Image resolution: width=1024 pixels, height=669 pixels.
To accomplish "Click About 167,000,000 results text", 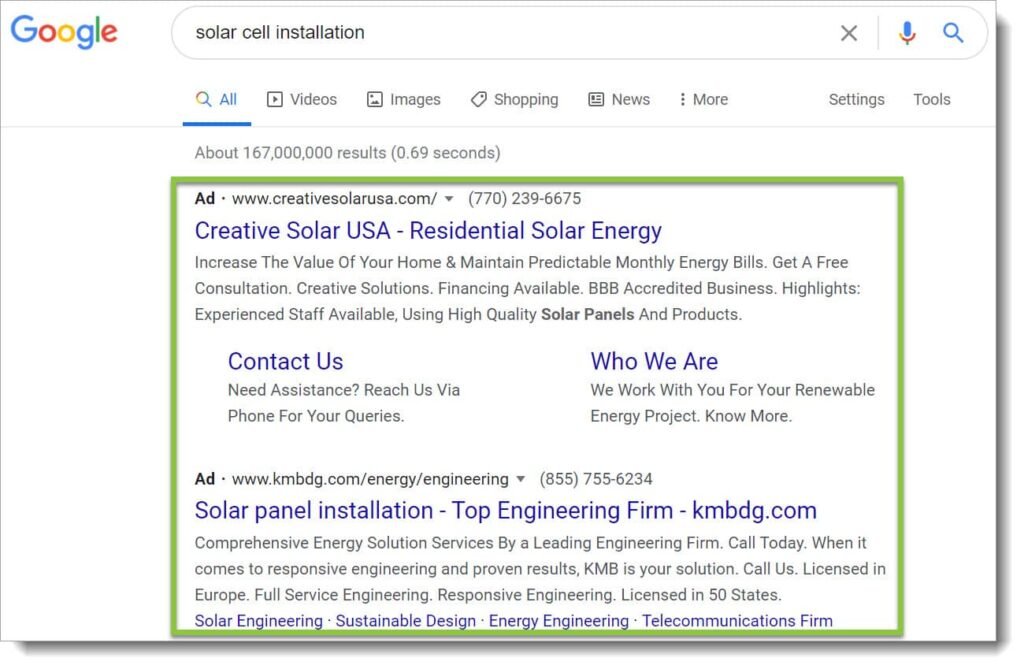I will [x=347, y=153].
